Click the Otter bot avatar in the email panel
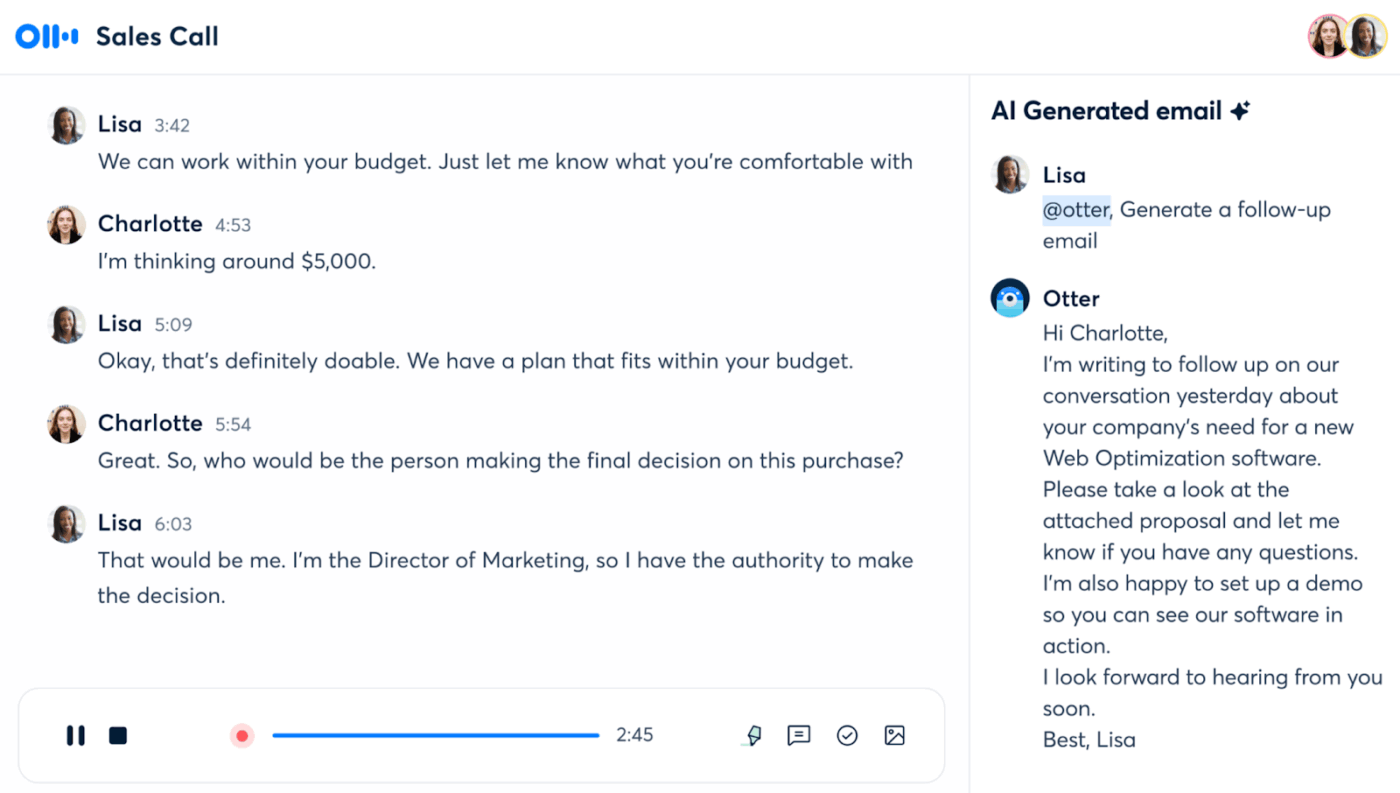The height and width of the screenshot is (793, 1400). point(1010,298)
